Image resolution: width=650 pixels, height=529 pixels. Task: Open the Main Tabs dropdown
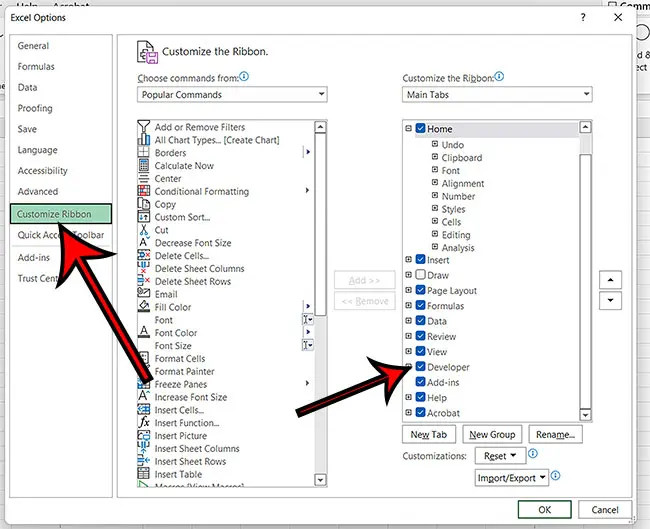click(x=497, y=95)
